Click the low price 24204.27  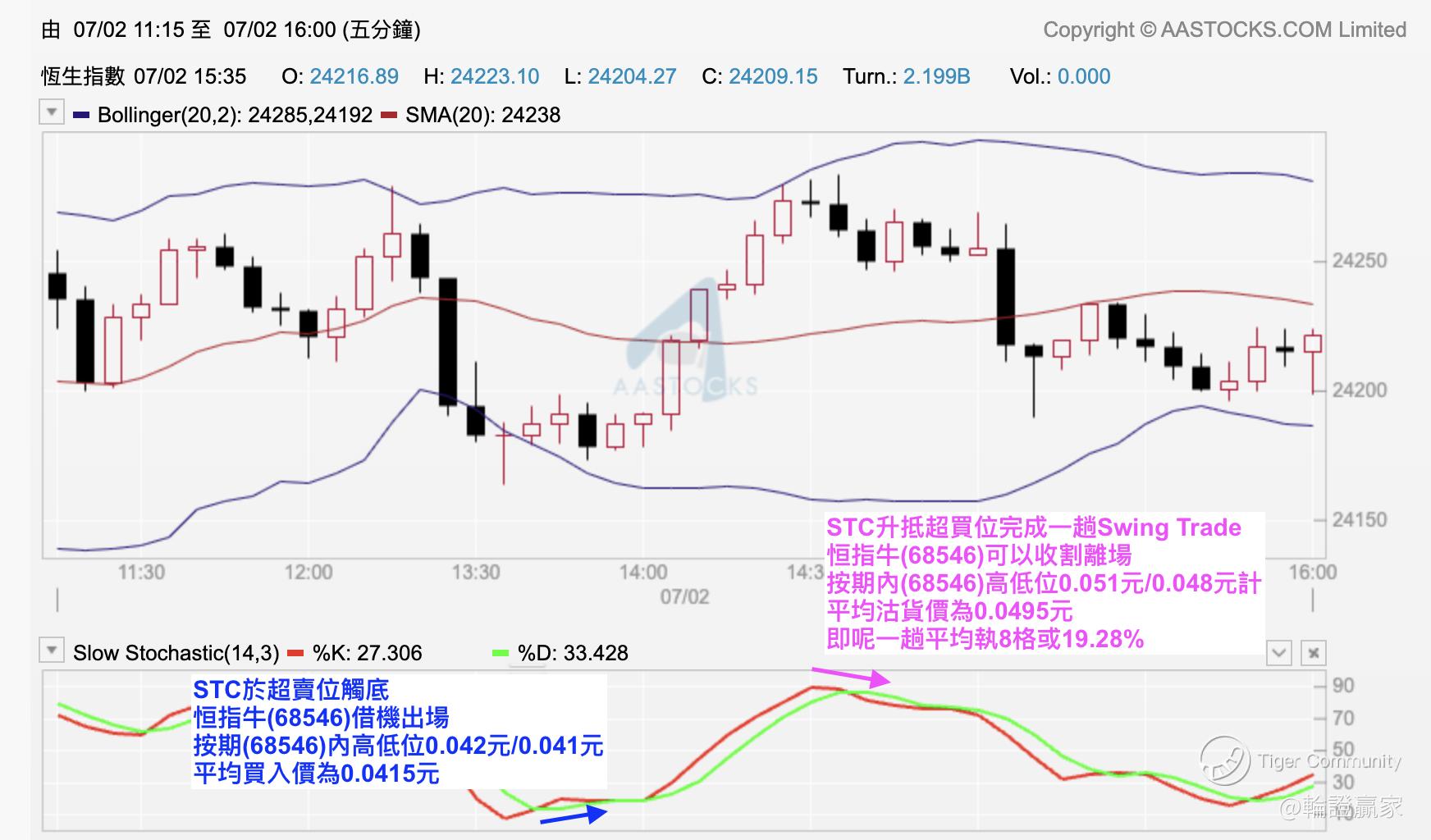click(633, 76)
